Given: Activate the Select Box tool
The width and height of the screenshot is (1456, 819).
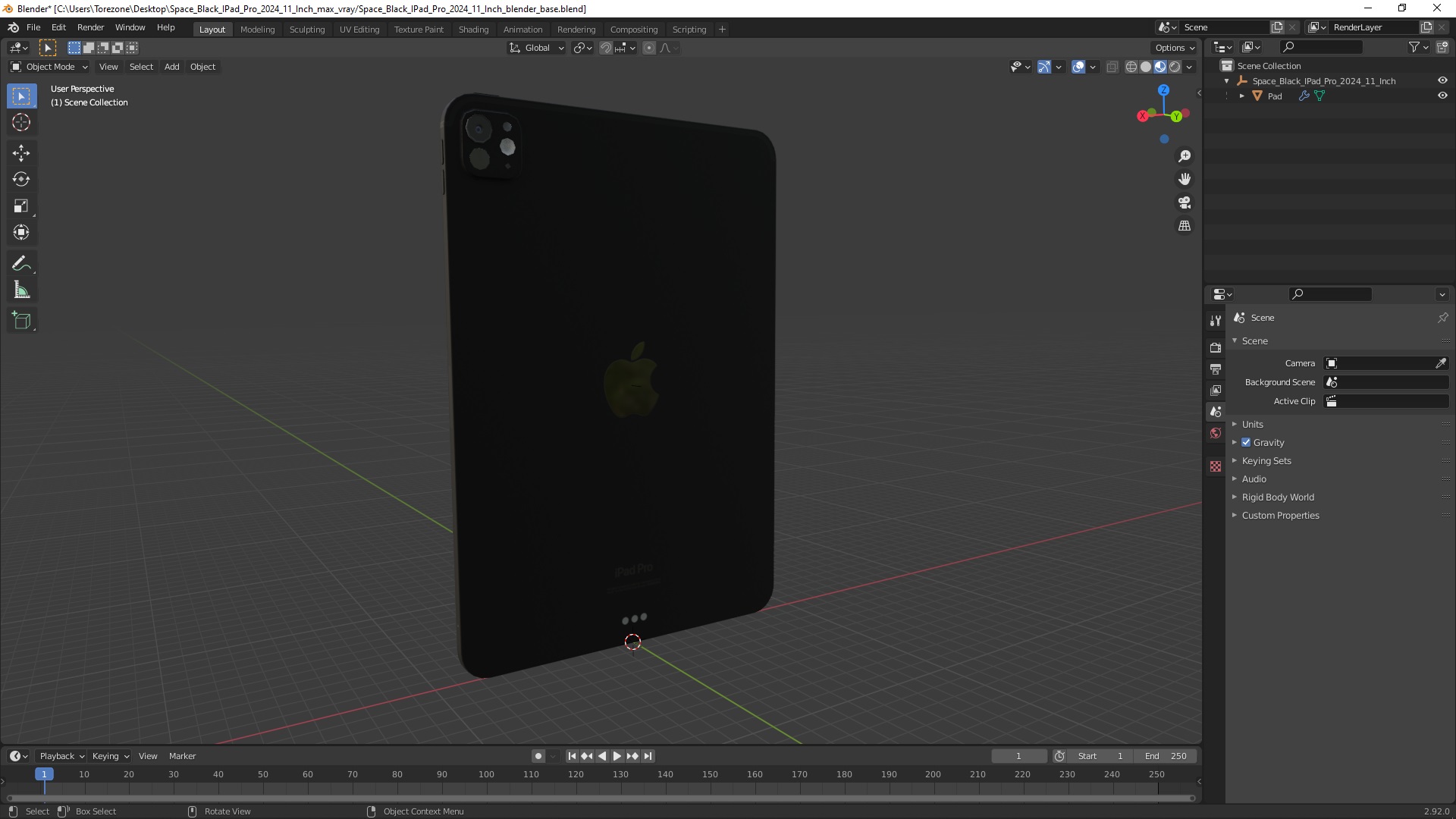Looking at the screenshot, I should coord(21,96).
